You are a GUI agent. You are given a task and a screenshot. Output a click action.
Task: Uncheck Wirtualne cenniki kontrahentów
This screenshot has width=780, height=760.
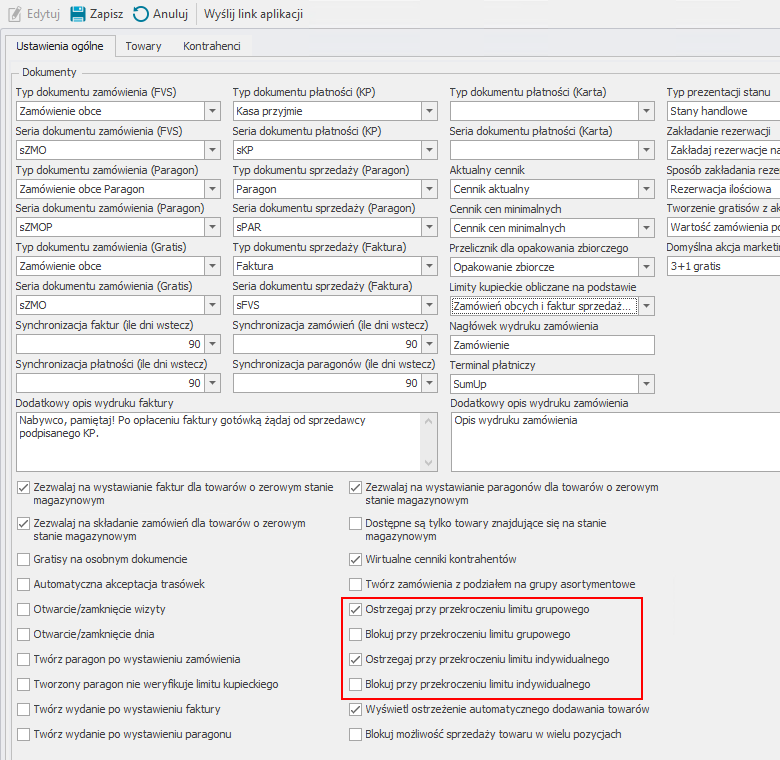tap(356, 559)
